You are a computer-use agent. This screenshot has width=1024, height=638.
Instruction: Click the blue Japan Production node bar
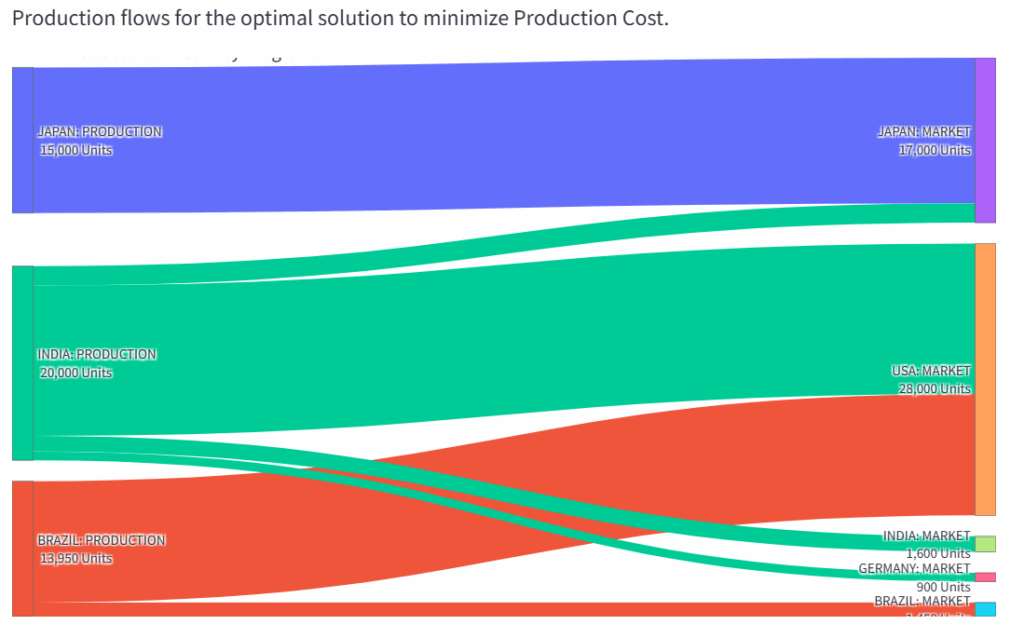(x=22, y=140)
